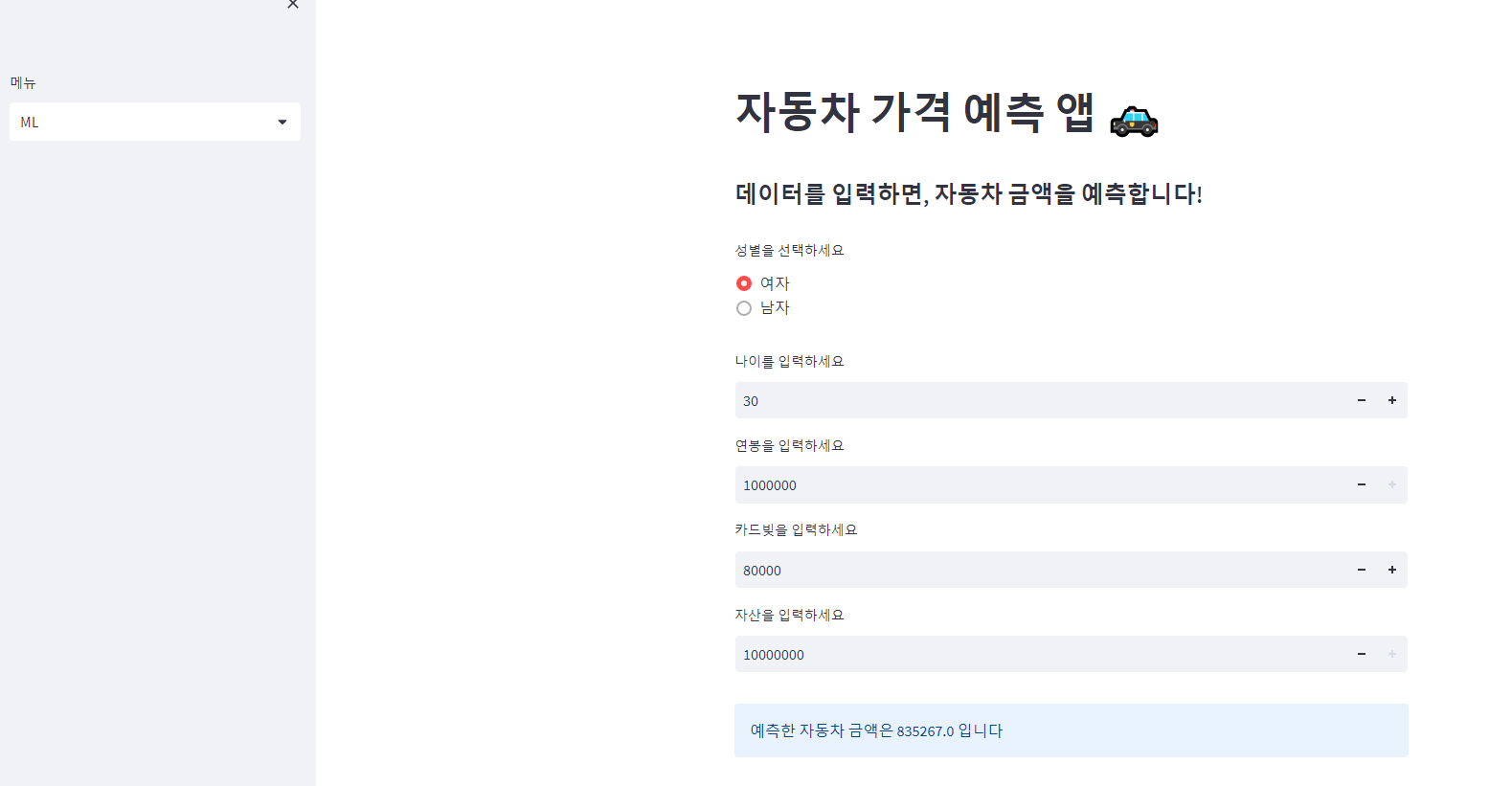Screen dimensions: 1512x786
Task: Select the 여자 radio button
Action: tap(744, 282)
